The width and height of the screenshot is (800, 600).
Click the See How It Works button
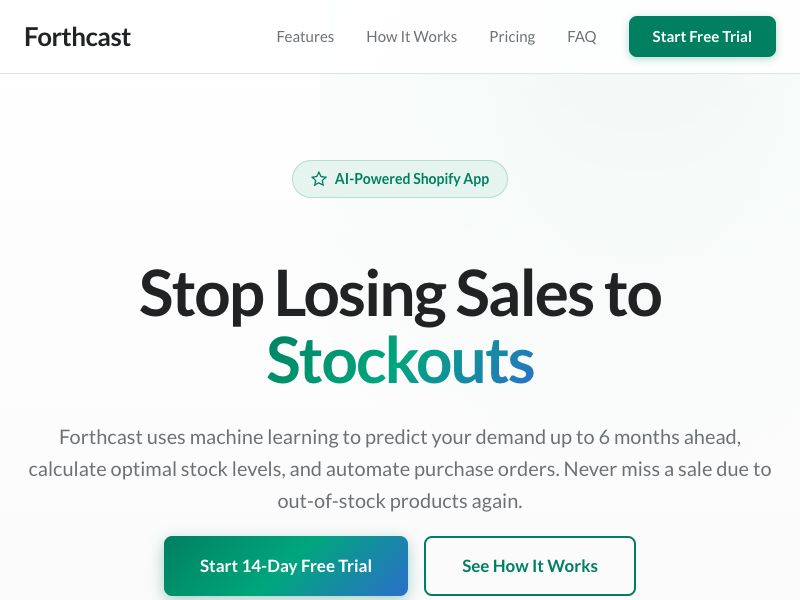[529, 566]
